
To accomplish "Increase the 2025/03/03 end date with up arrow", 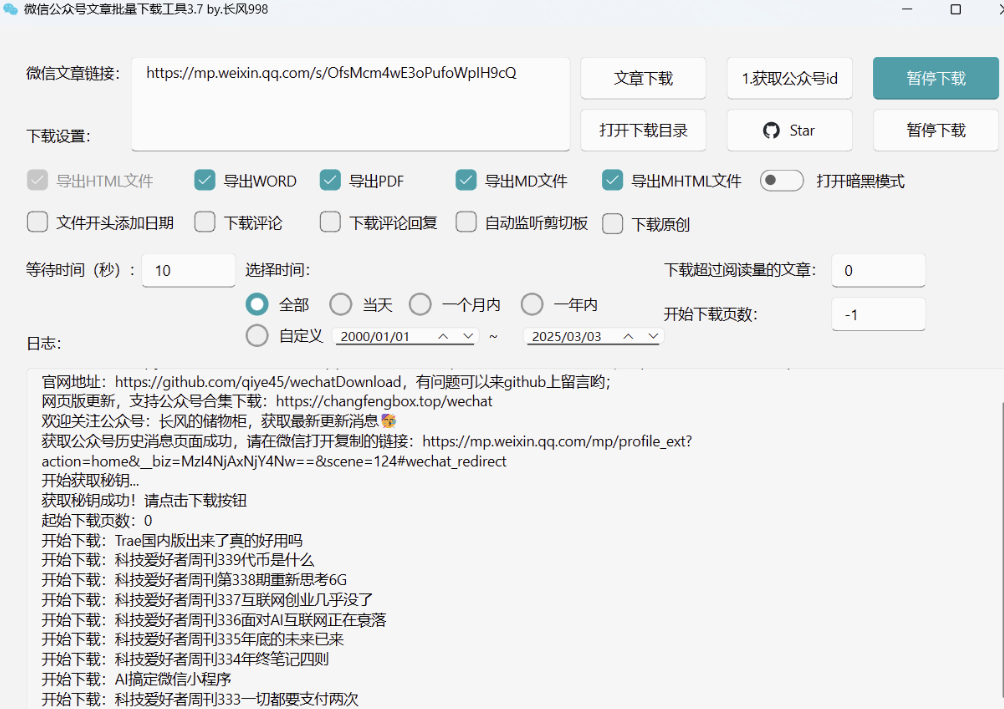I will pyautogui.click(x=628, y=336).
